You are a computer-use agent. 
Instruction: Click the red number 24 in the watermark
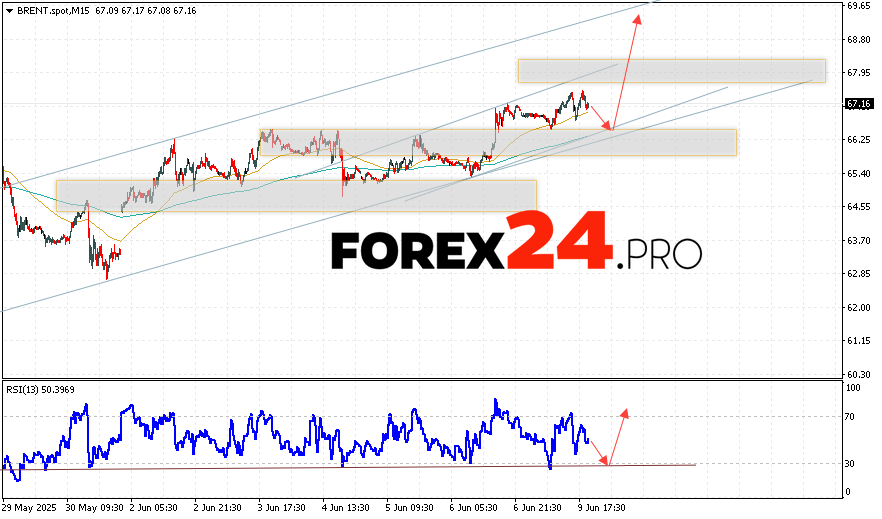(557, 241)
